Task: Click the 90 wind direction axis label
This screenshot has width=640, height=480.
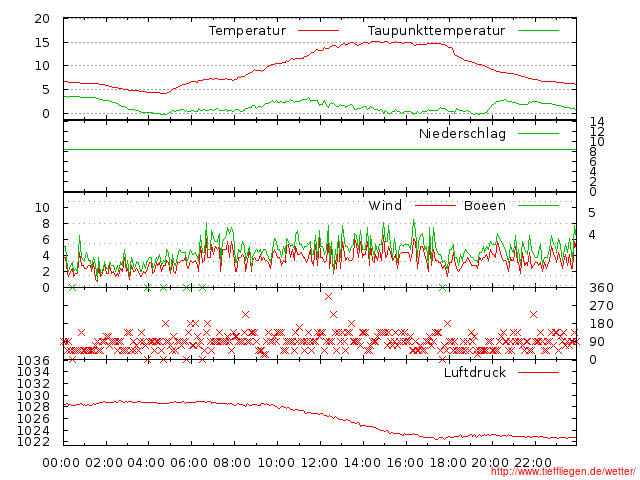Action: 597,342
